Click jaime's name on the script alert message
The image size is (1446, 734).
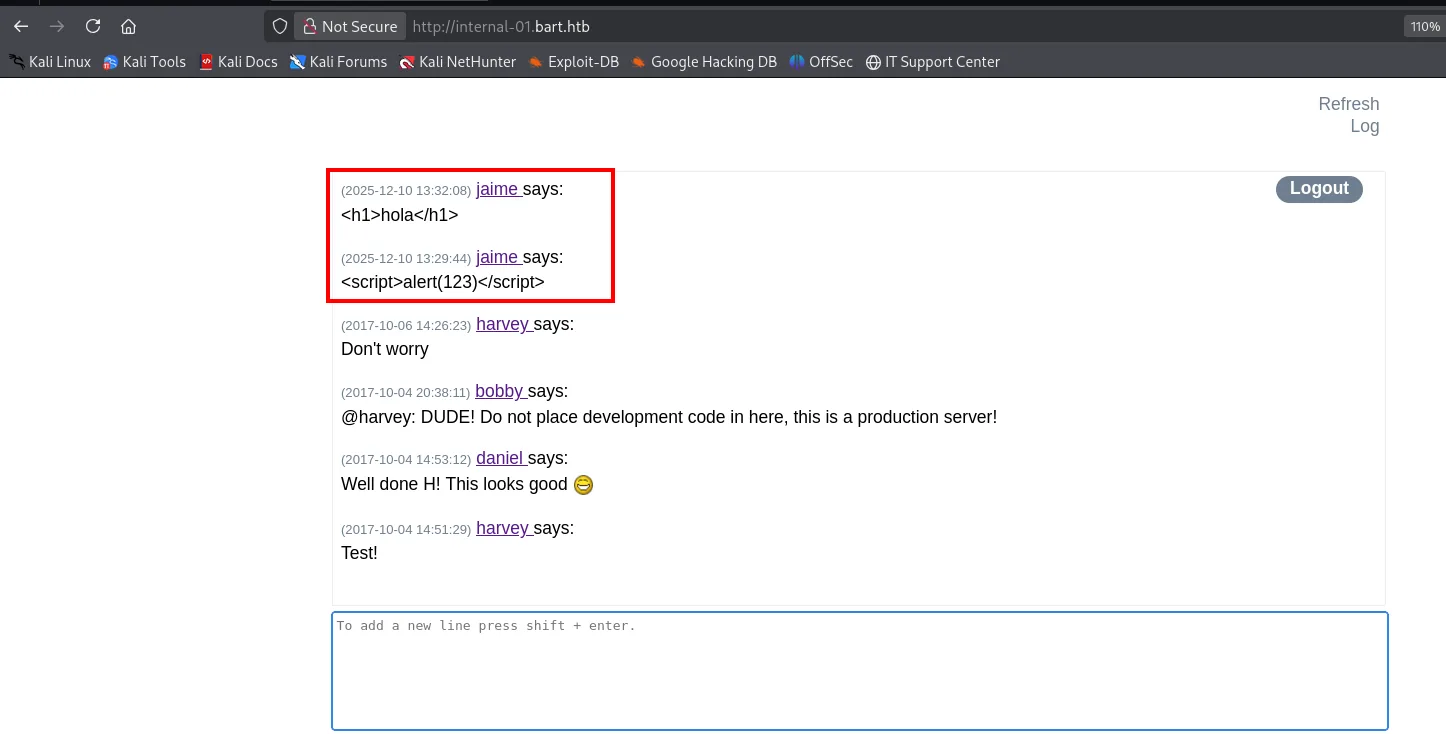[497, 257]
